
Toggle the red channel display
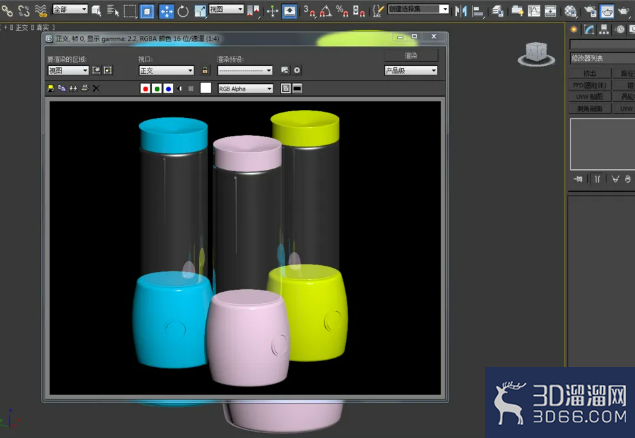(x=145, y=89)
